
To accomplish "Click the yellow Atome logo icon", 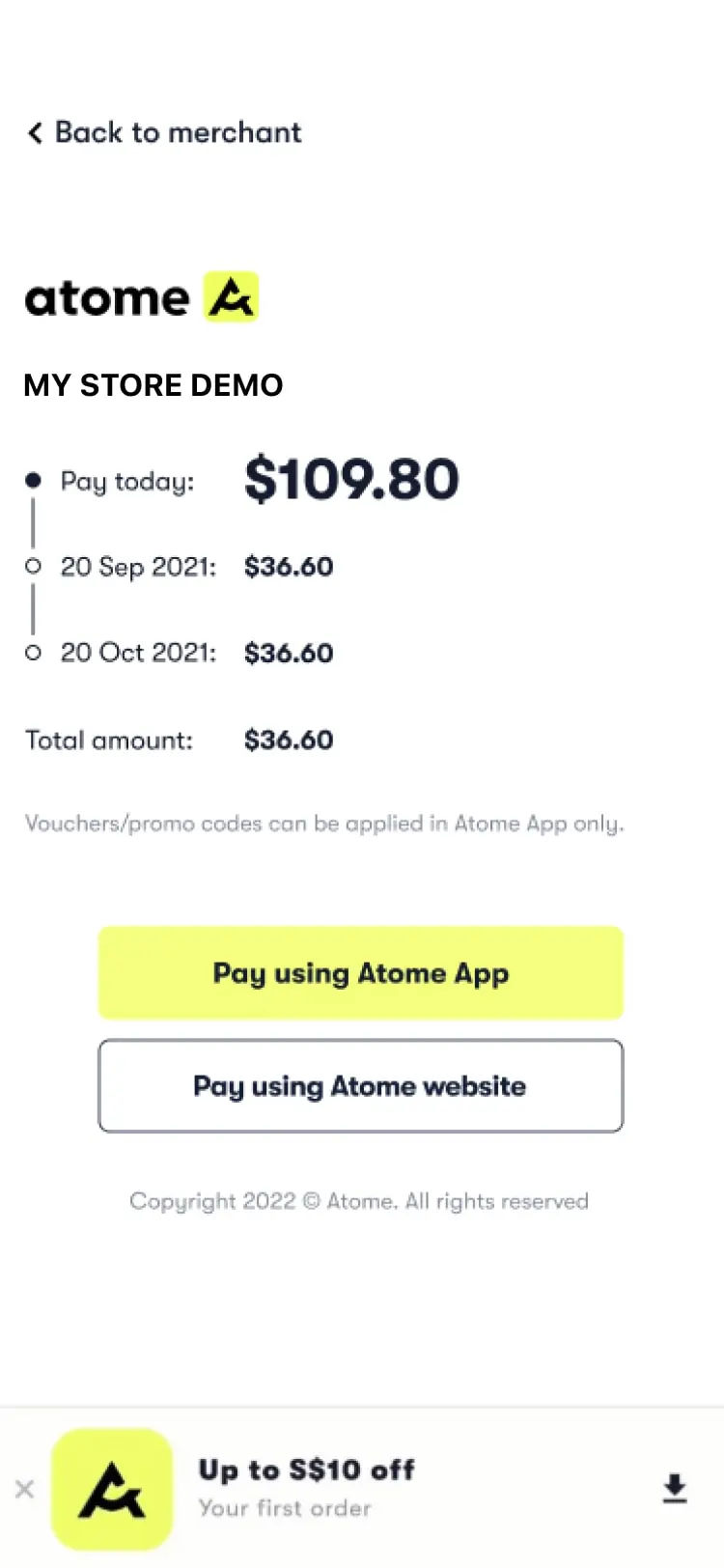I will [x=229, y=295].
